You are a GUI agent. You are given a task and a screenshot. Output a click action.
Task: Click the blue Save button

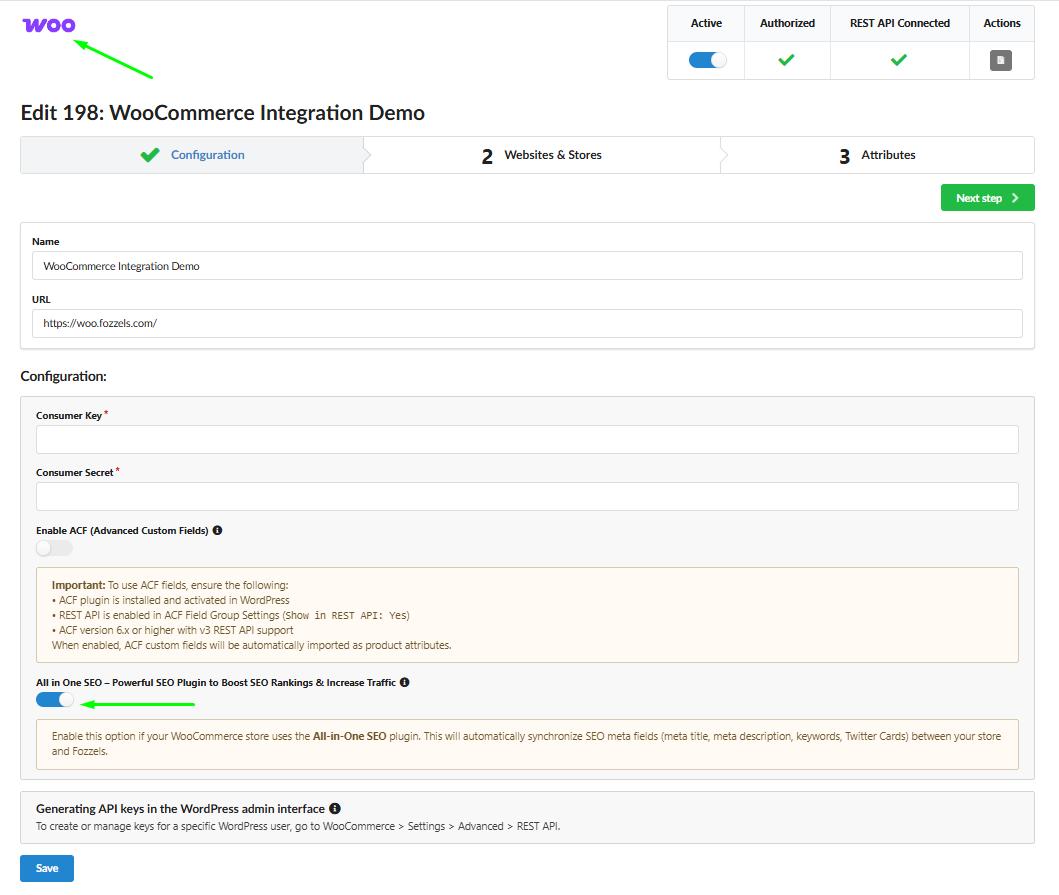pos(47,869)
